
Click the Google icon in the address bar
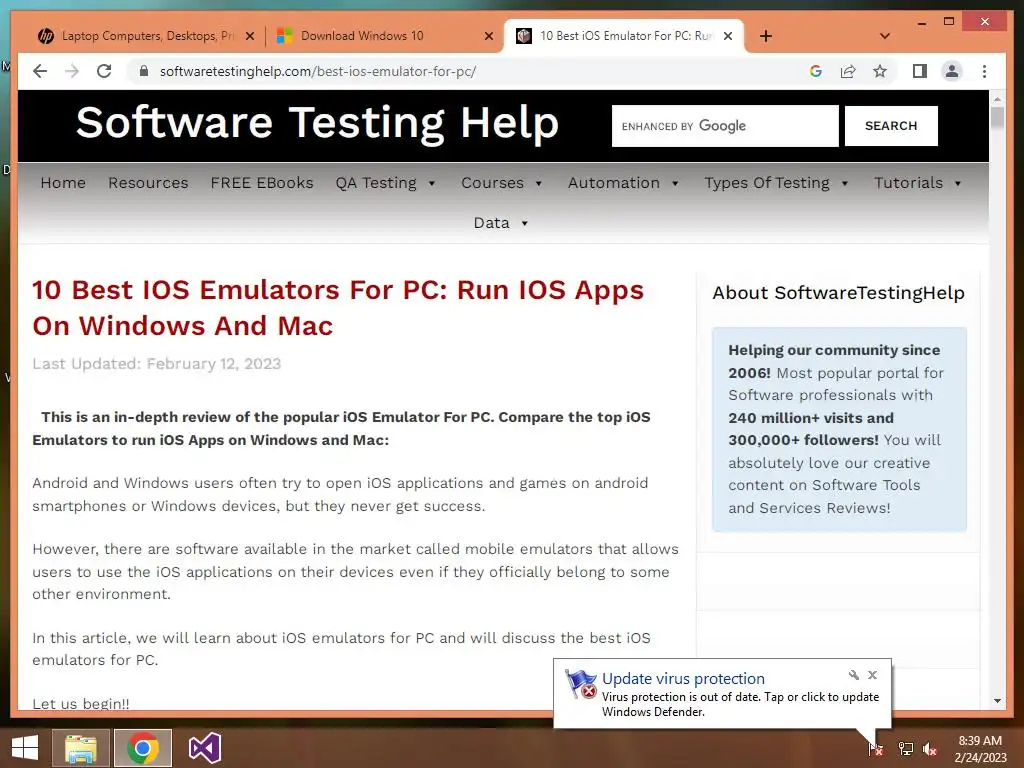[816, 71]
